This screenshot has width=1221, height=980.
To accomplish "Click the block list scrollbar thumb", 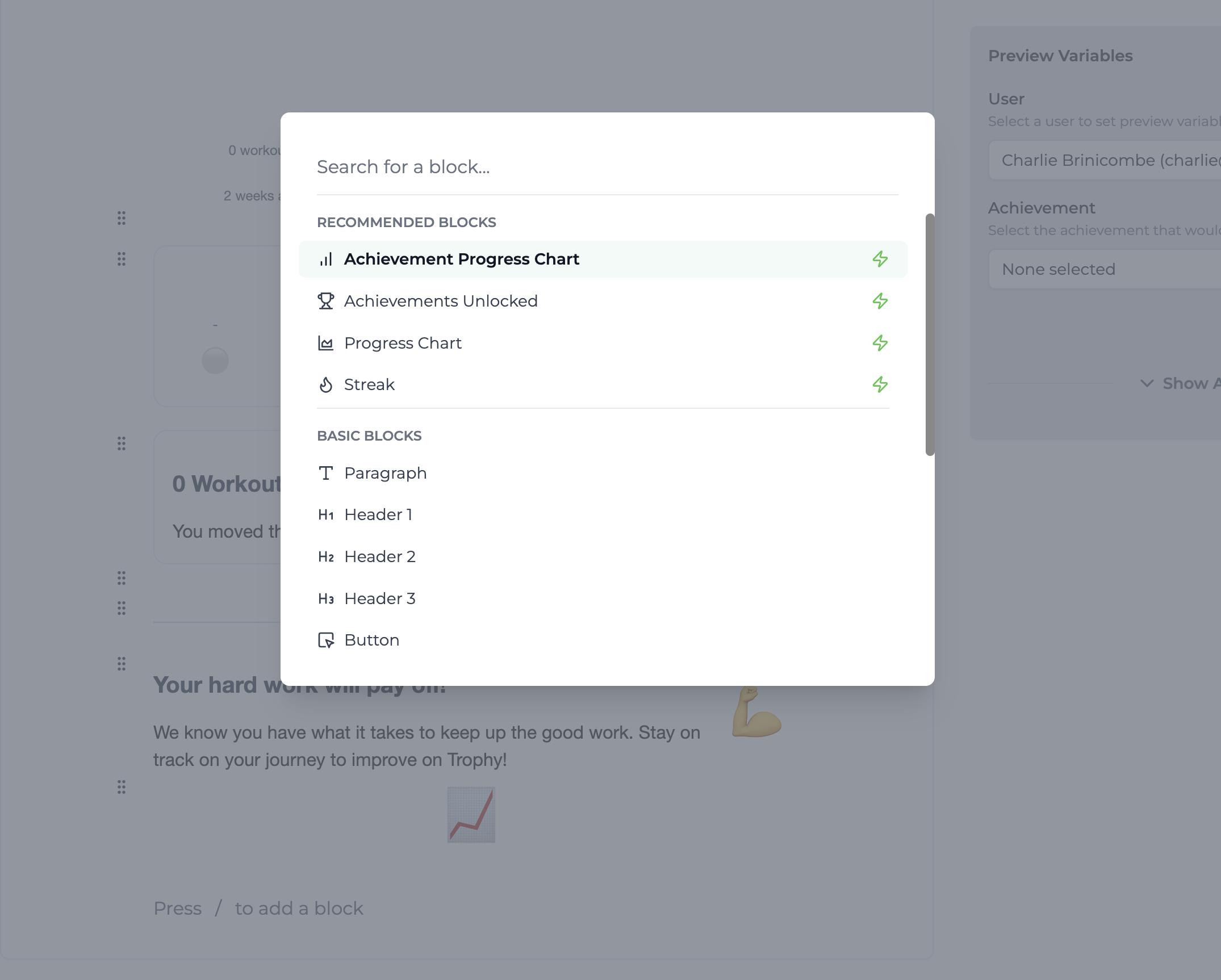I will [930, 335].
